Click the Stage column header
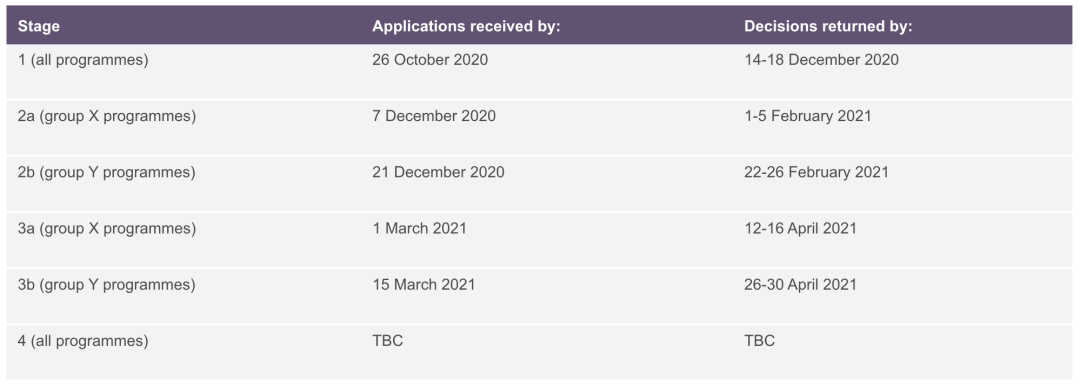Screen dimensions: 1080x387 [39, 27]
